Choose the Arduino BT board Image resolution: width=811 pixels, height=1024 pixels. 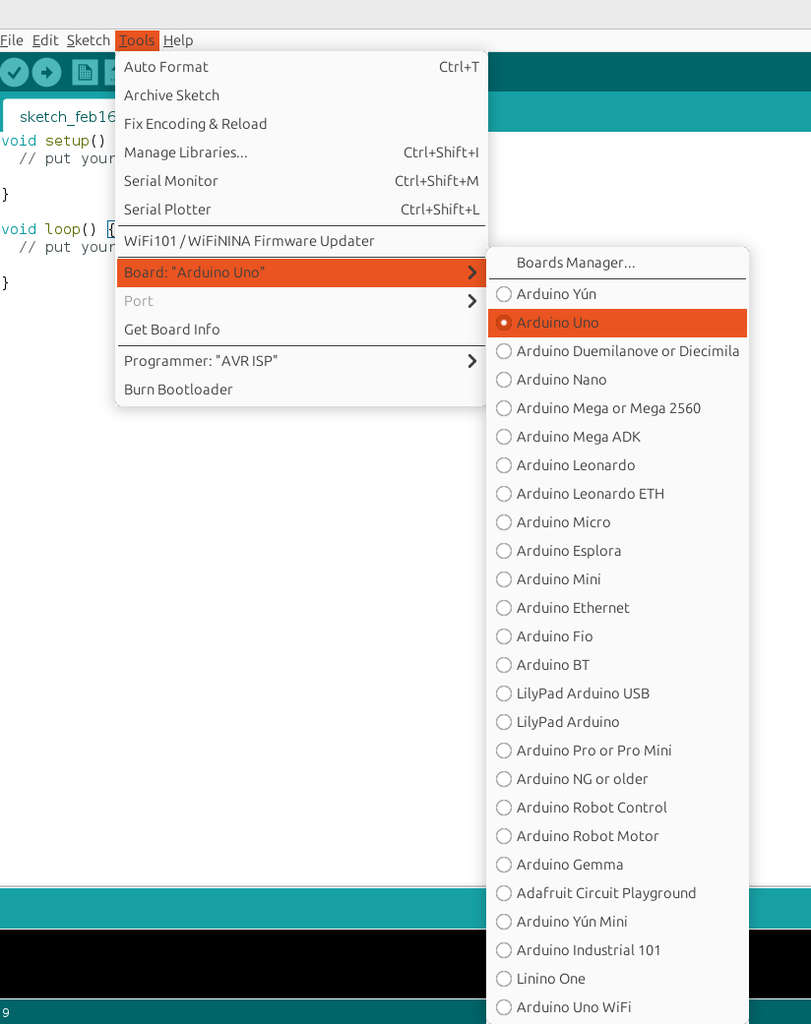click(617, 665)
